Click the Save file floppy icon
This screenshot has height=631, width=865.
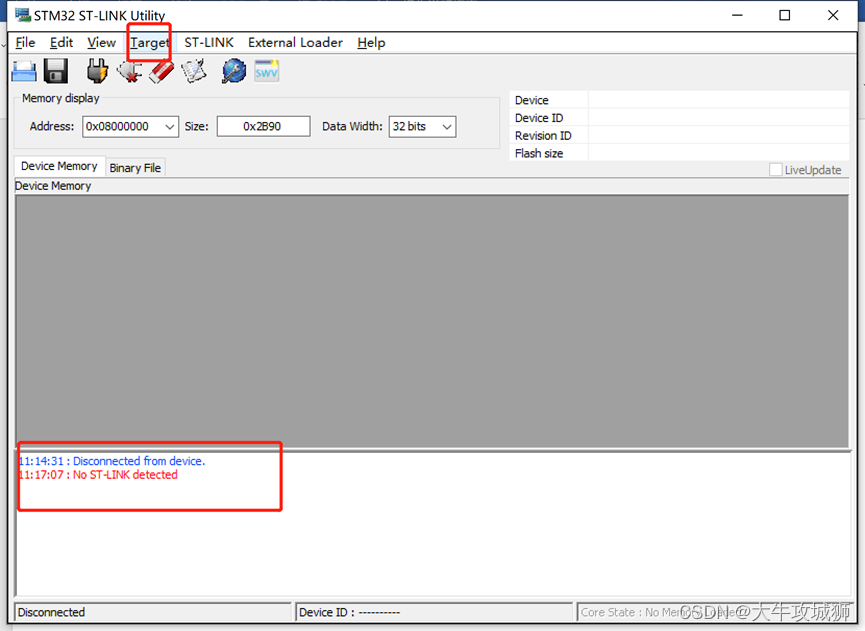[x=56, y=71]
